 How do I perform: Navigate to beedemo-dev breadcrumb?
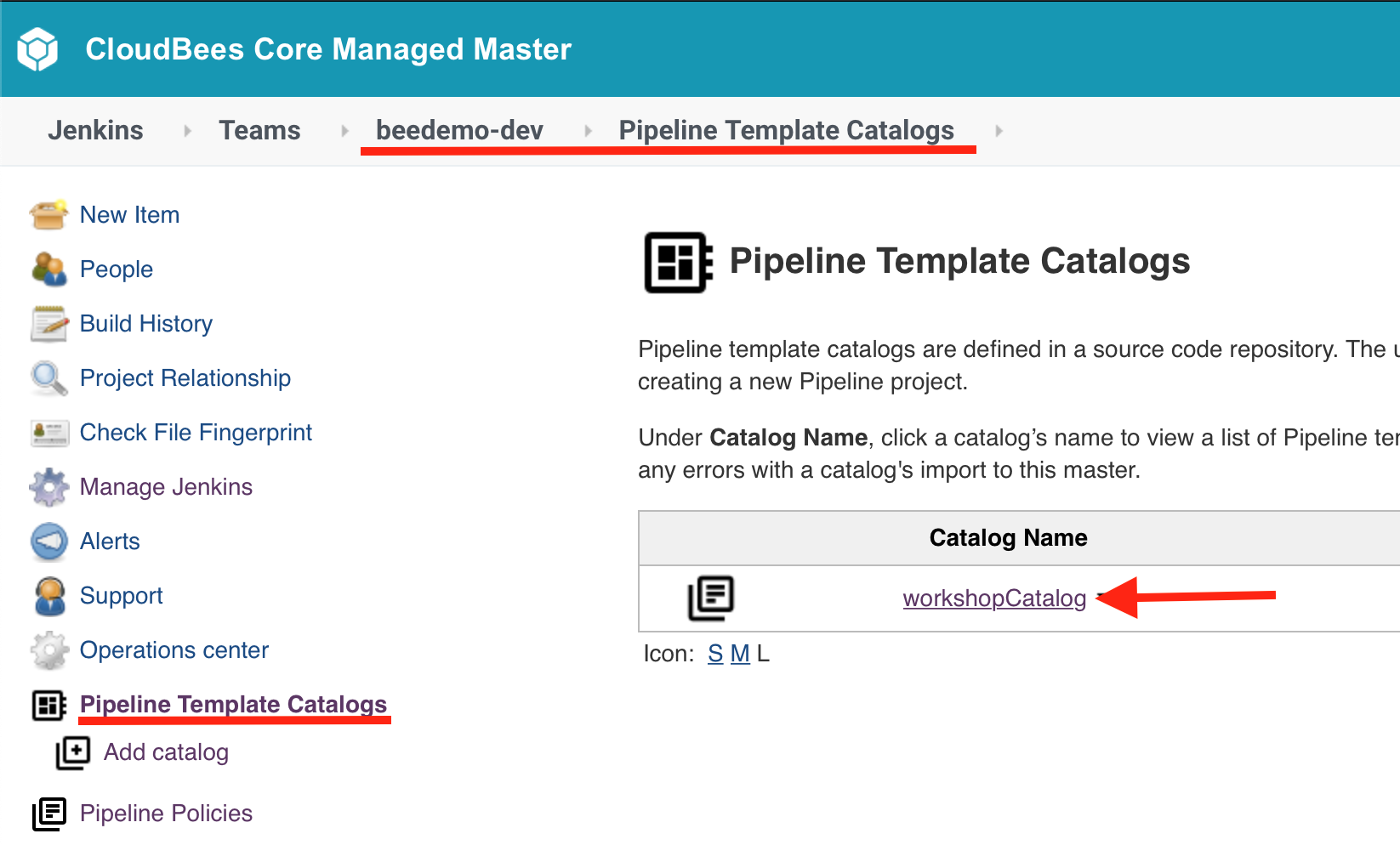(459, 130)
